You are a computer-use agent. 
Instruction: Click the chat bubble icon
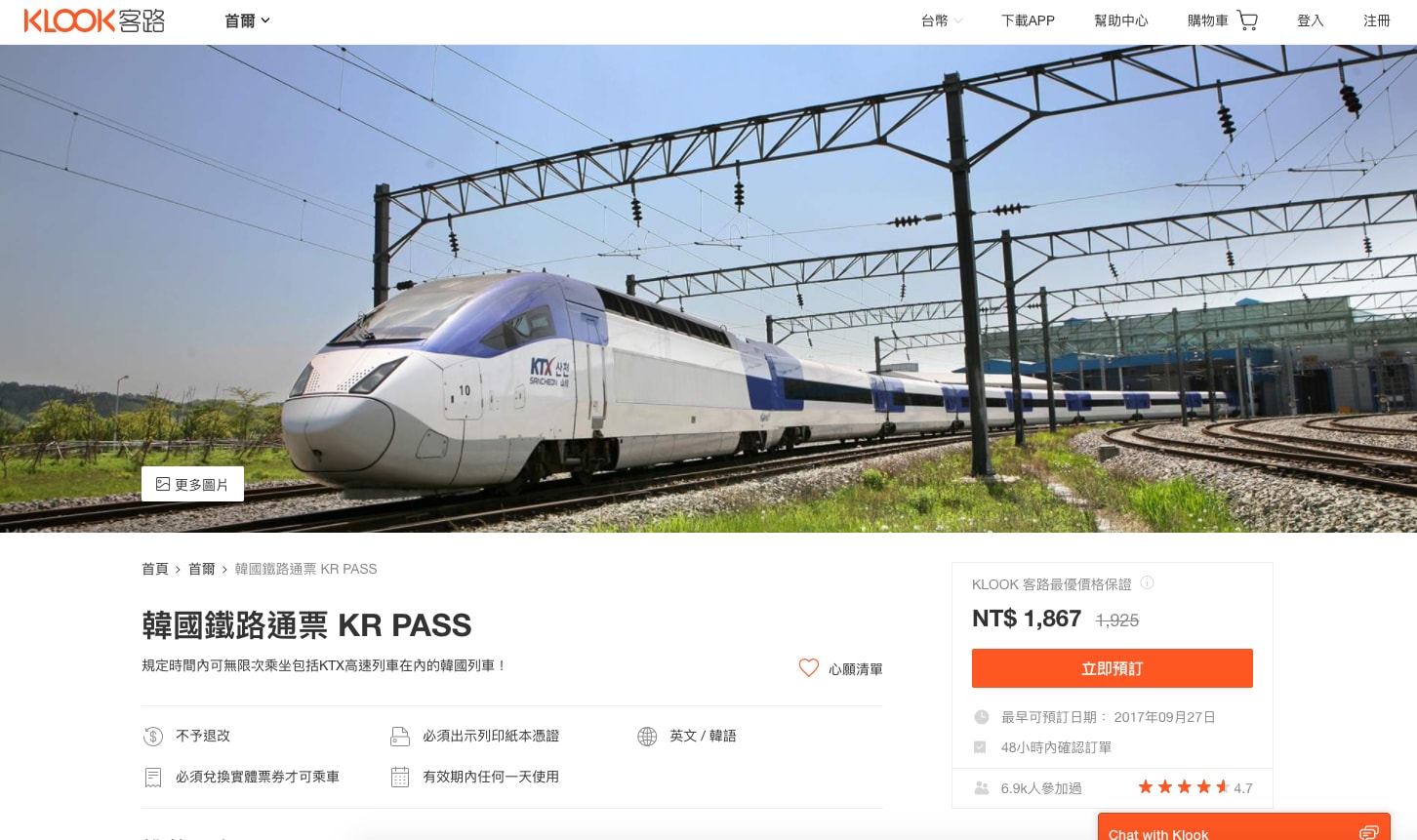[1369, 833]
